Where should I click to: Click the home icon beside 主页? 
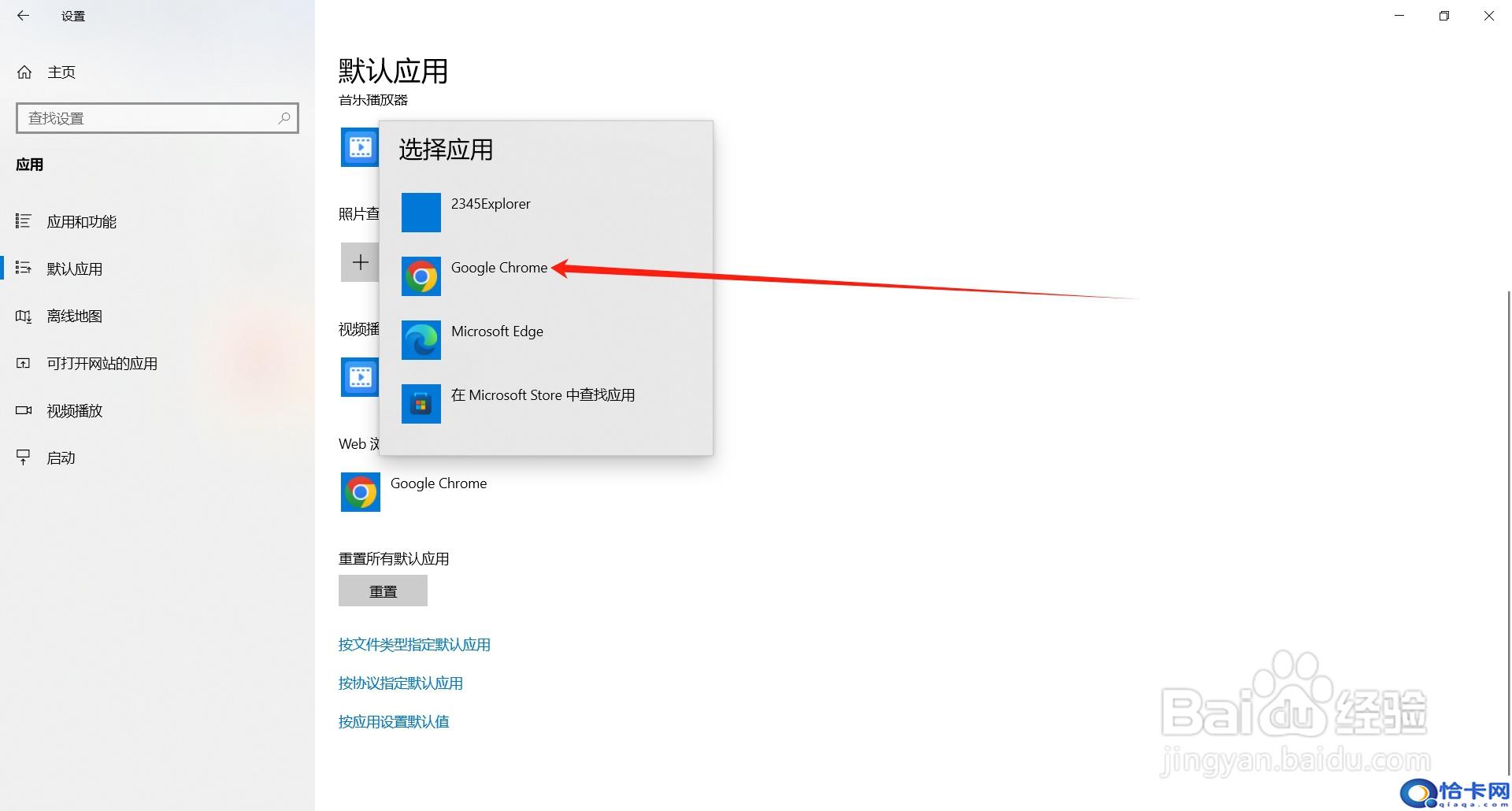pos(24,72)
